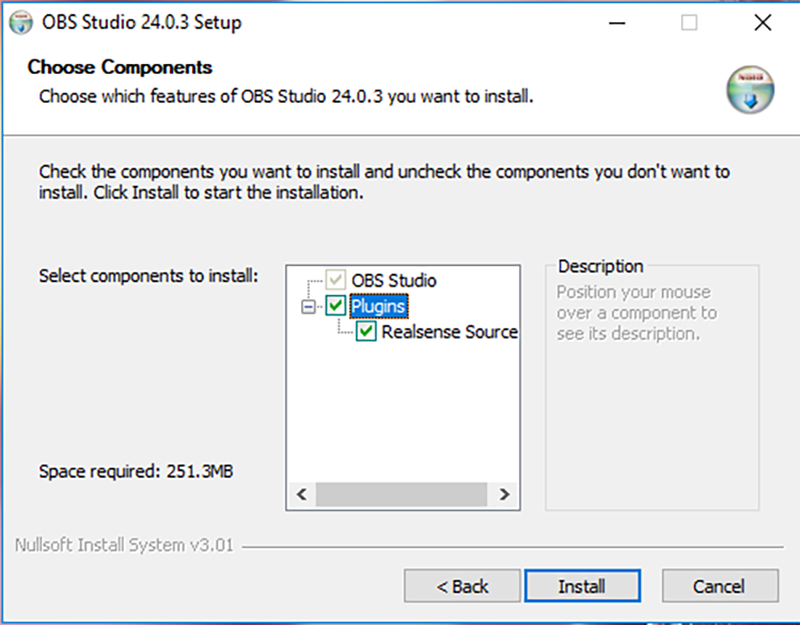Uncheck the Realsense Source checkbox
Screen dimensions: 800x625
pos(367,331)
